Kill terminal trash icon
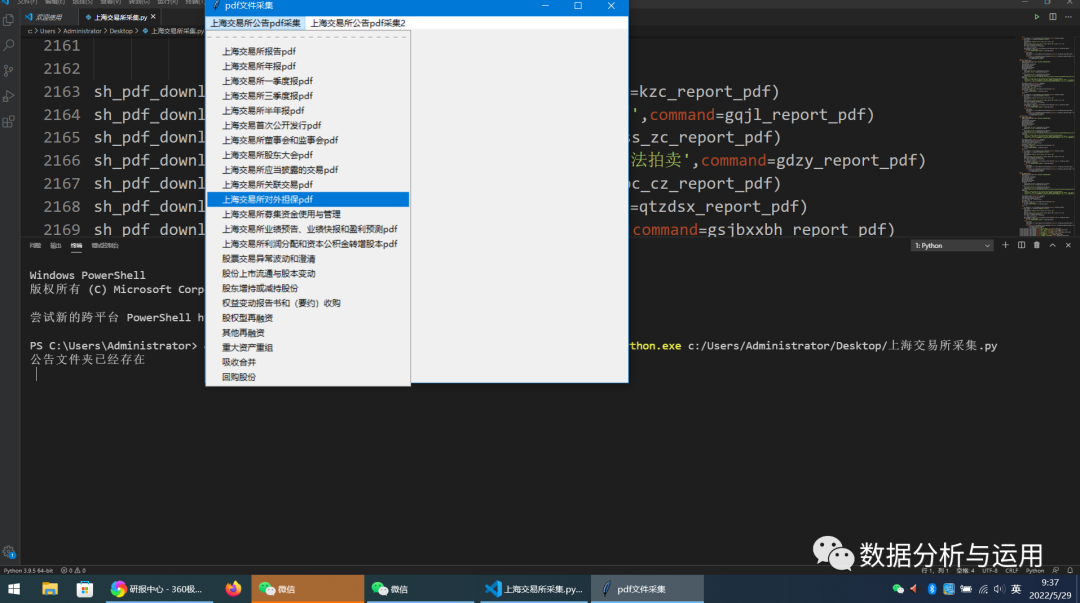The width and height of the screenshot is (1080, 603). click(x=1037, y=245)
